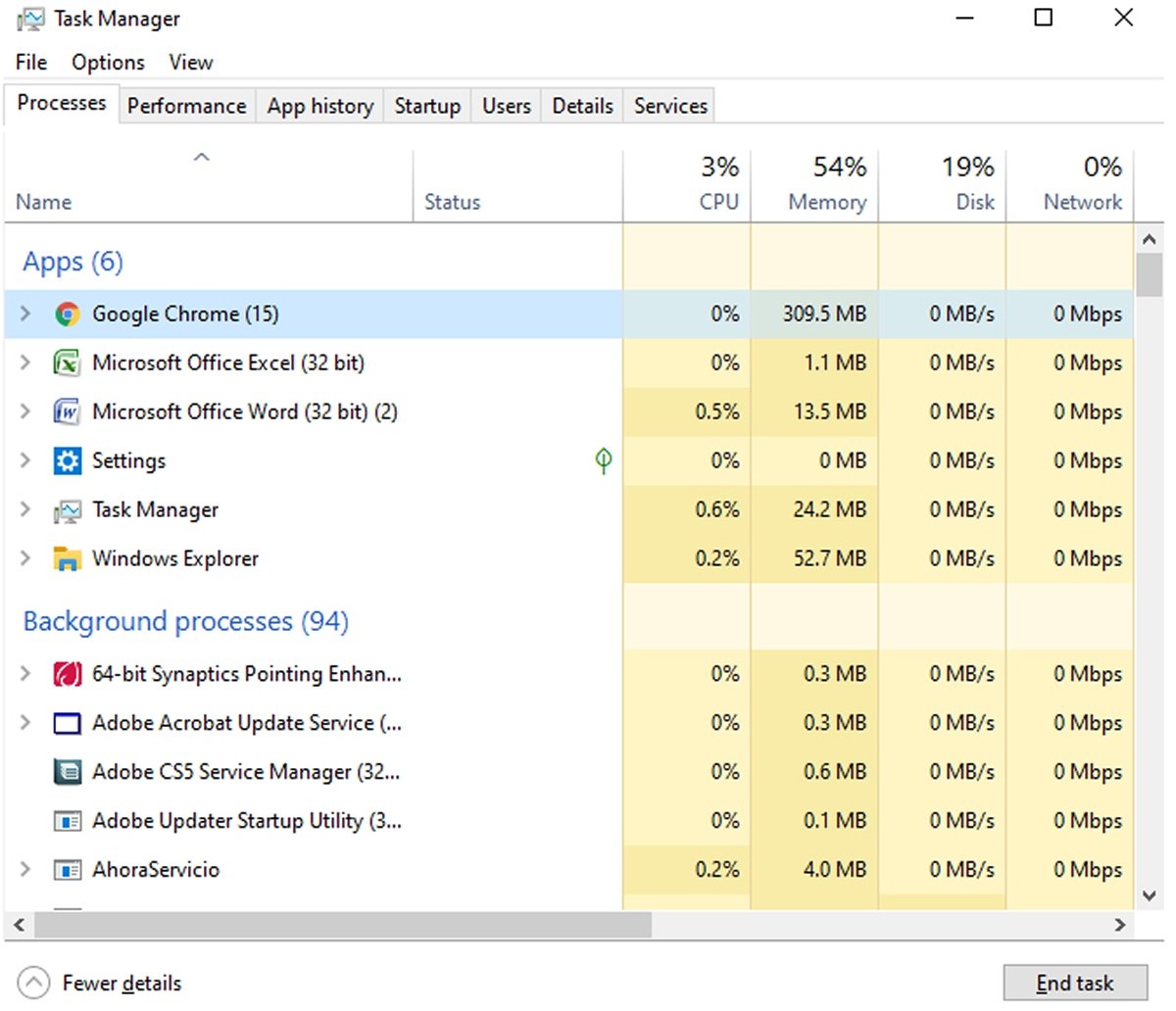This screenshot has height=1011, width=1176.
Task: Click the End task button
Action: [1075, 983]
